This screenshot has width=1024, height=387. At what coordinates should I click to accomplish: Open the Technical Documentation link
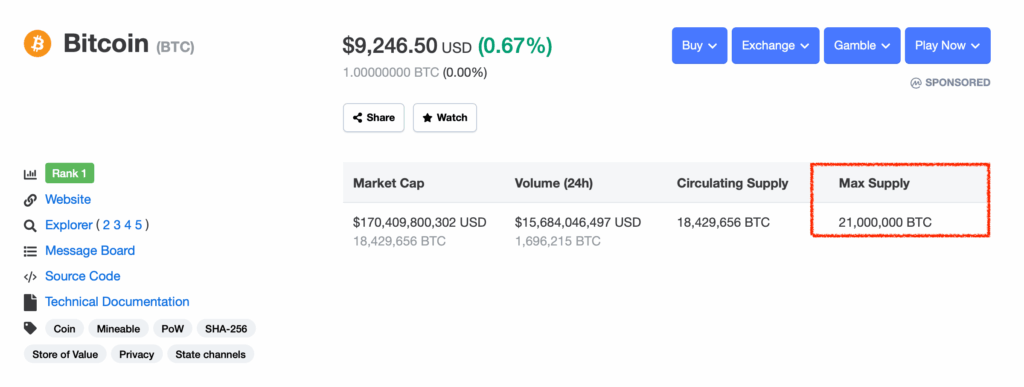click(x=117, y=302)
